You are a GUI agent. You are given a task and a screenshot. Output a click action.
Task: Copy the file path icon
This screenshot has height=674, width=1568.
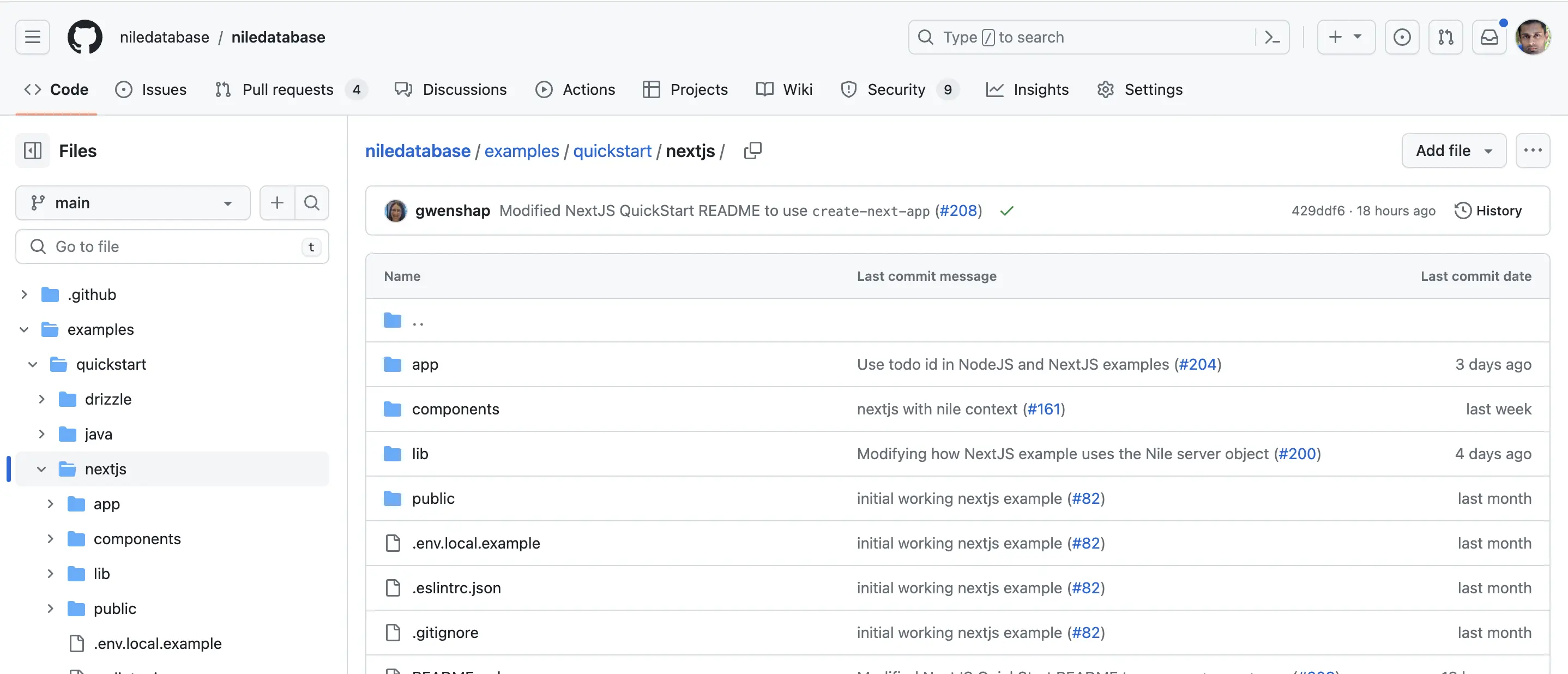coord(752,151)
